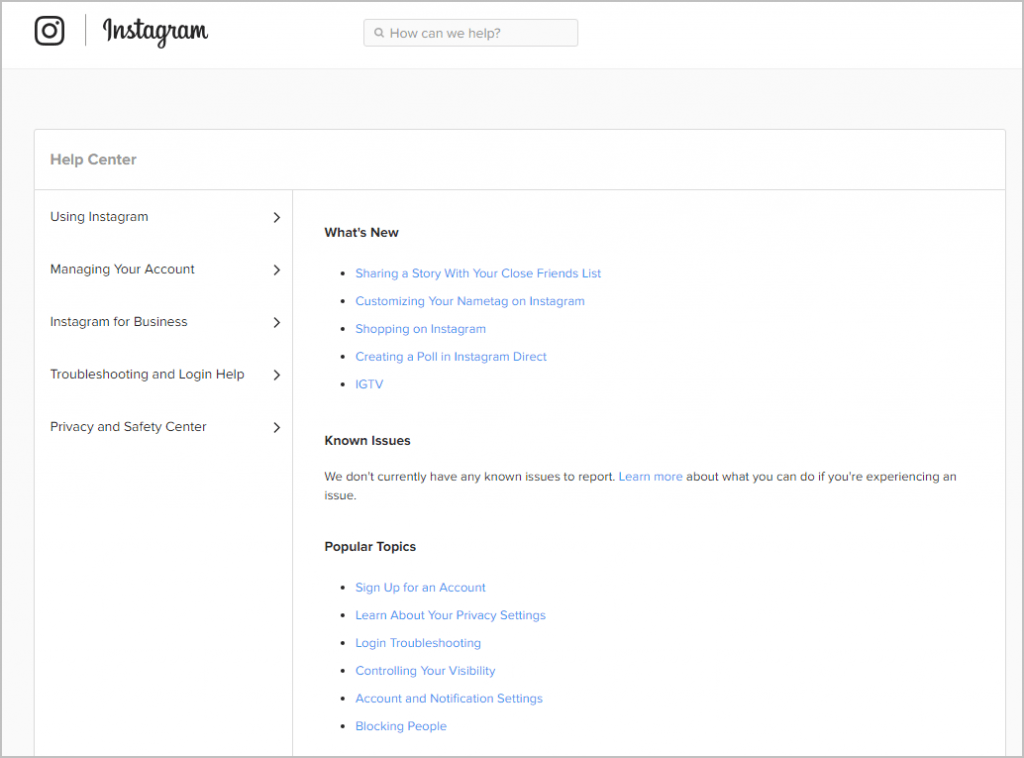Click the 'Popular Topics' heading
Viewport: 1024px width, 758px height.
370,546
